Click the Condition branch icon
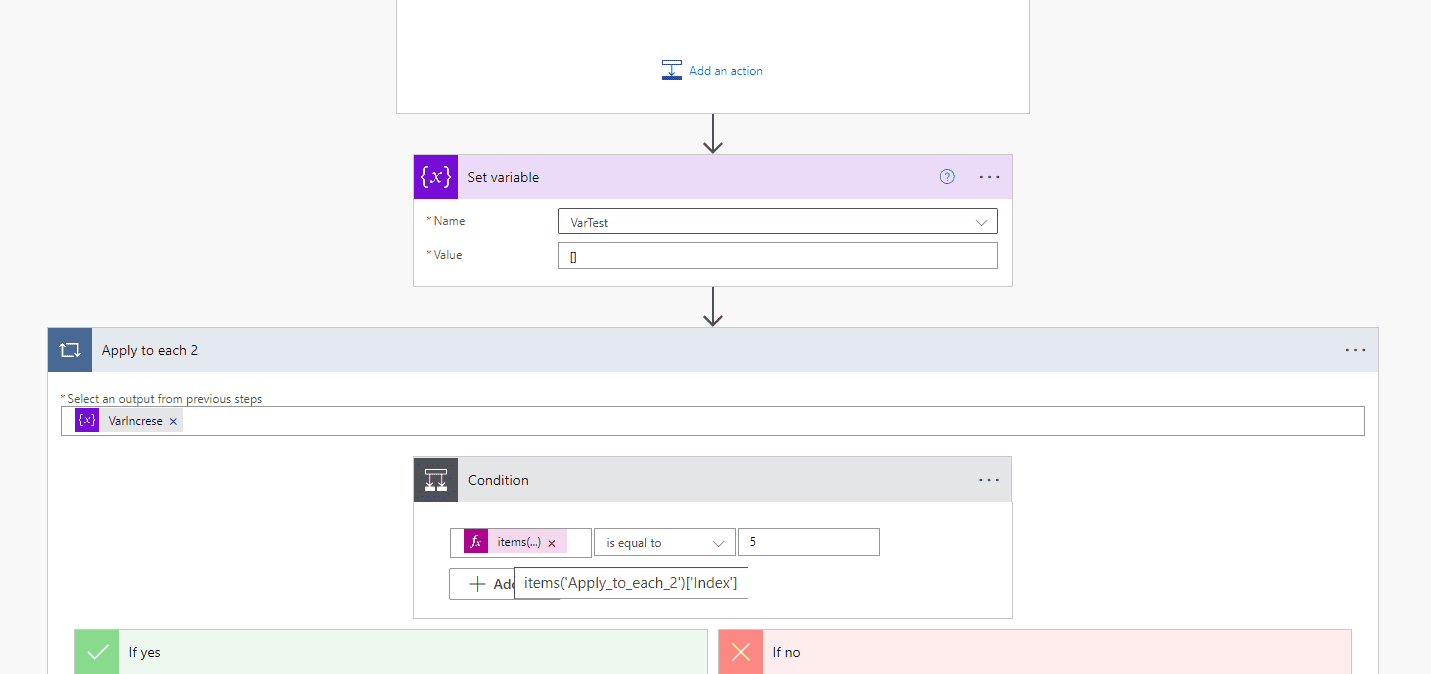 tap(435, 479)
